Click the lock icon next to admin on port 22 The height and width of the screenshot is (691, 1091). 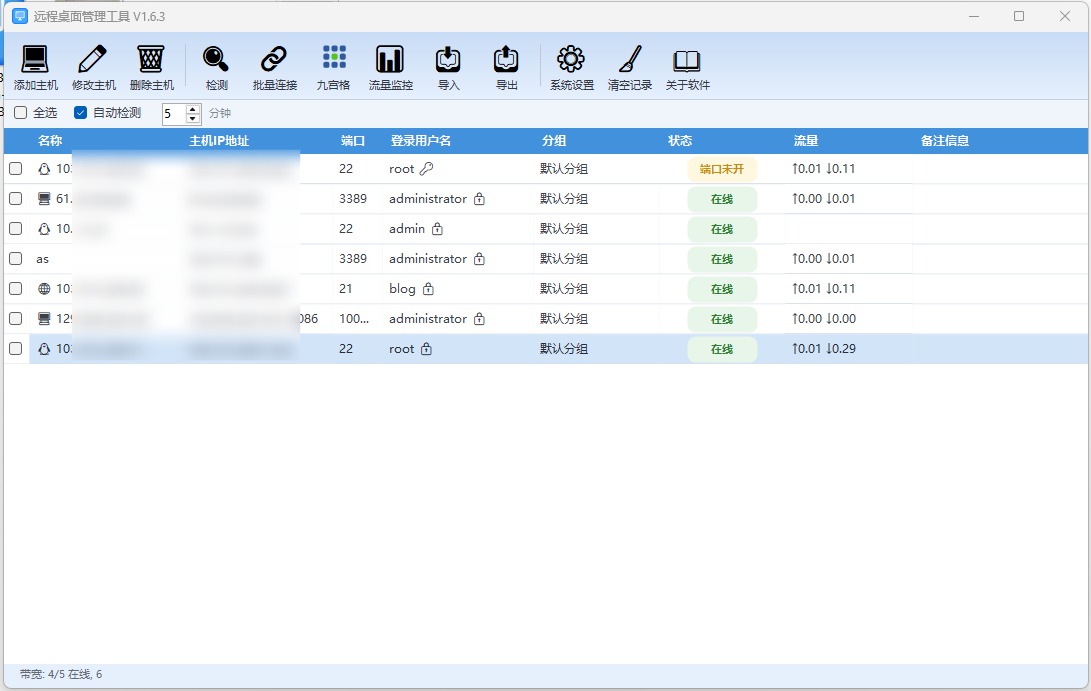coord(437,229)
